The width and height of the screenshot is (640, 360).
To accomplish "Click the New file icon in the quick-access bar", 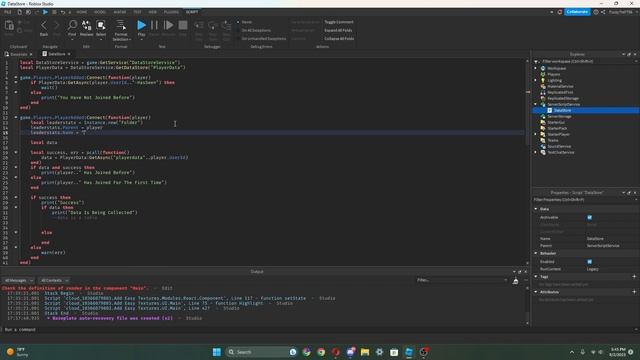I will coord(19,12).
